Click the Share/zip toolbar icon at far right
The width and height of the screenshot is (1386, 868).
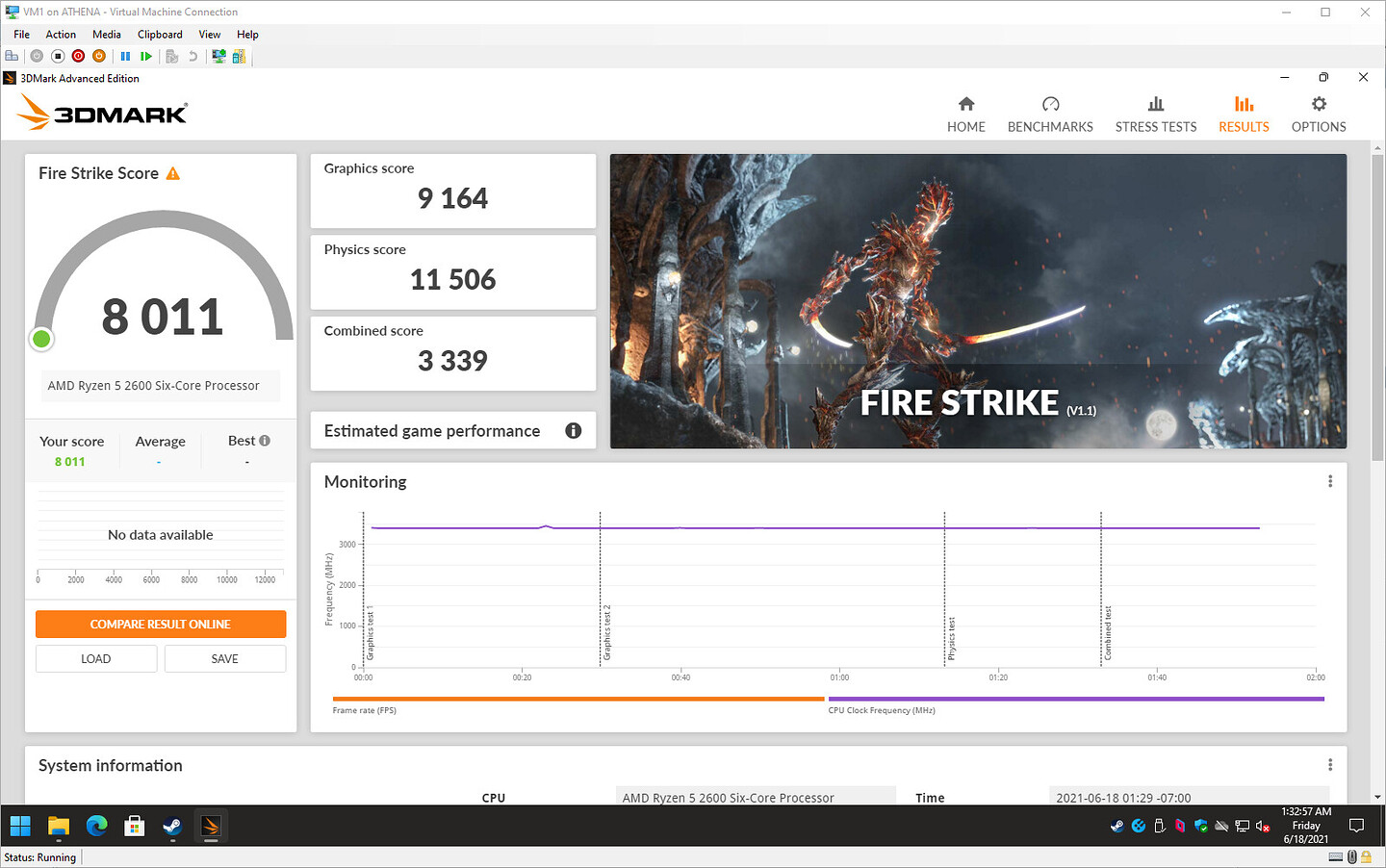click(x=239, y=56)
